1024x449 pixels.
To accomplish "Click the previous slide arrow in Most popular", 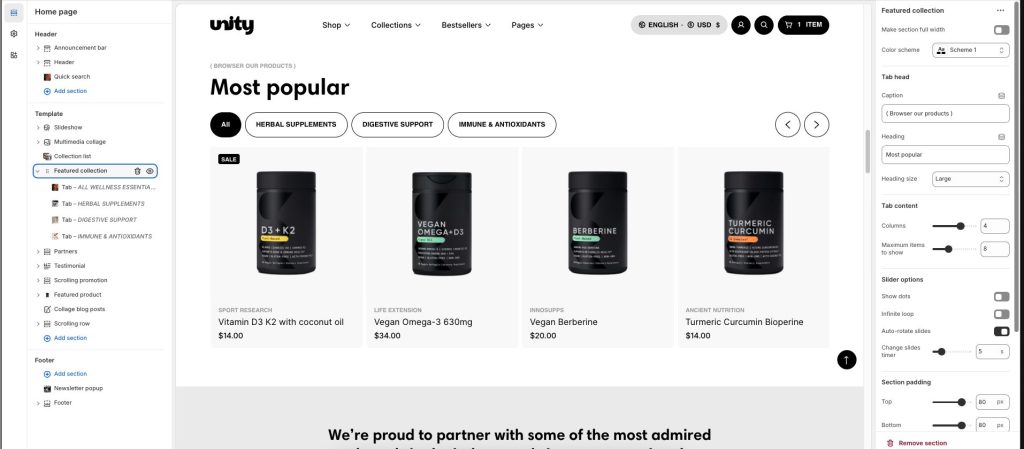I will 788,125.
